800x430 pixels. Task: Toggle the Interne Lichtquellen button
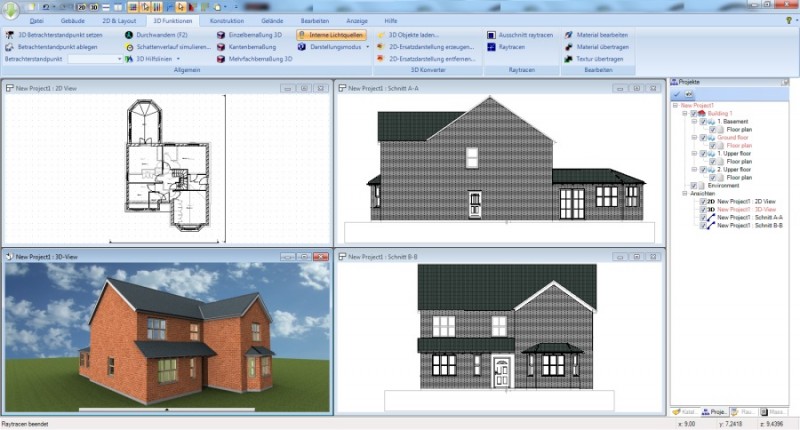pos(332,34)
